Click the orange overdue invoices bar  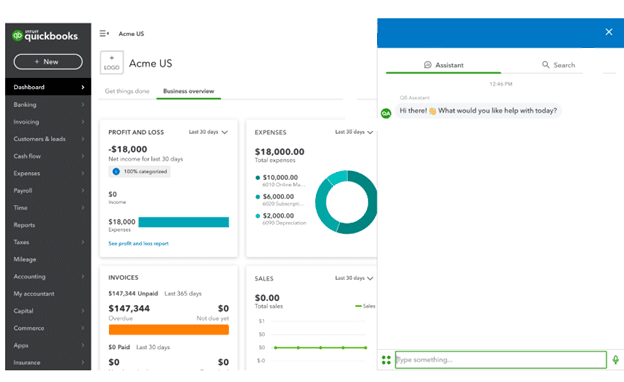169,329
